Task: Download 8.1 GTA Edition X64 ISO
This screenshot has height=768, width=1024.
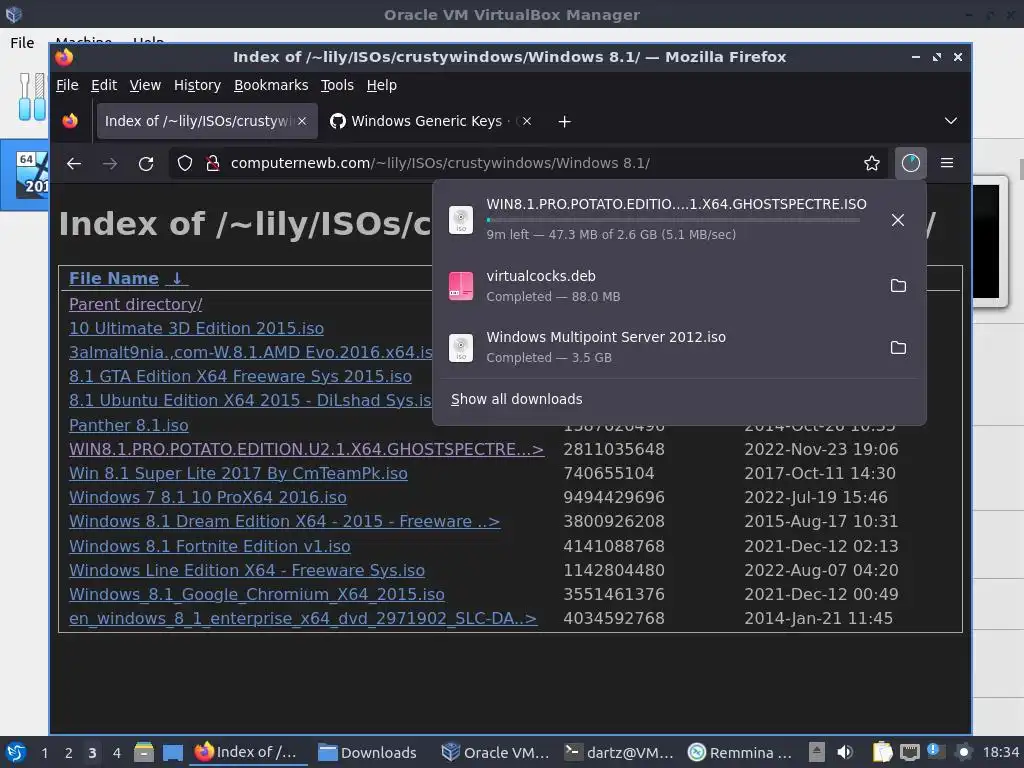Action: [x=240, y=377]
